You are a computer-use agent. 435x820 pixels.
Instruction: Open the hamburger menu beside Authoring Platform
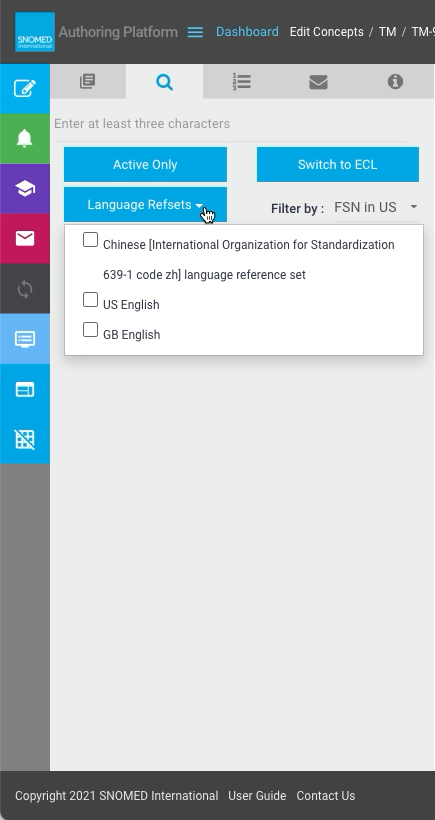coord(195,32)
